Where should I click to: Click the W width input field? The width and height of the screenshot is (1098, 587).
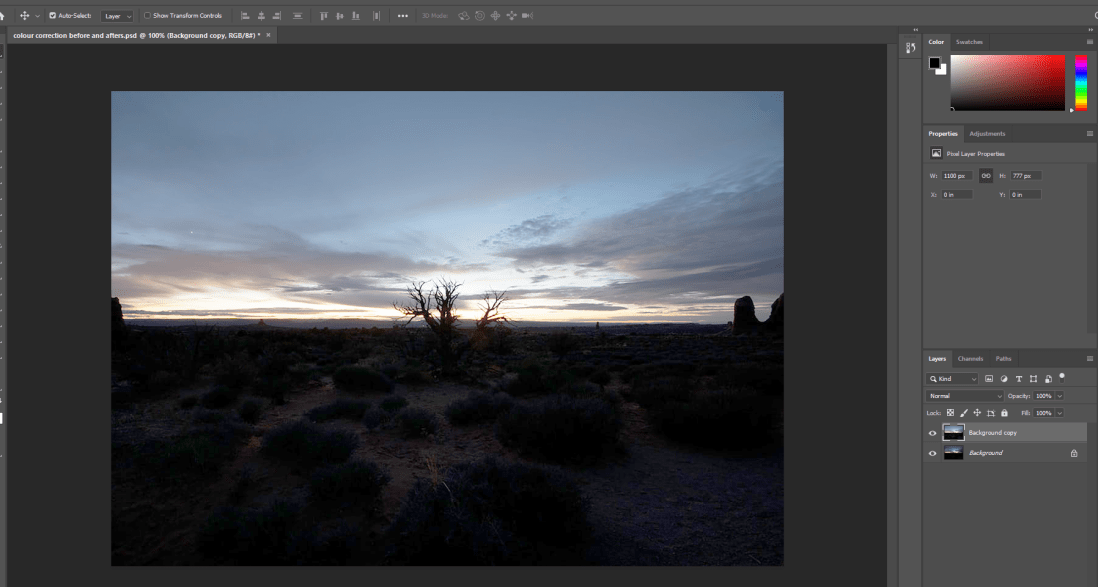pyautogui.click(x=957, y=175)
